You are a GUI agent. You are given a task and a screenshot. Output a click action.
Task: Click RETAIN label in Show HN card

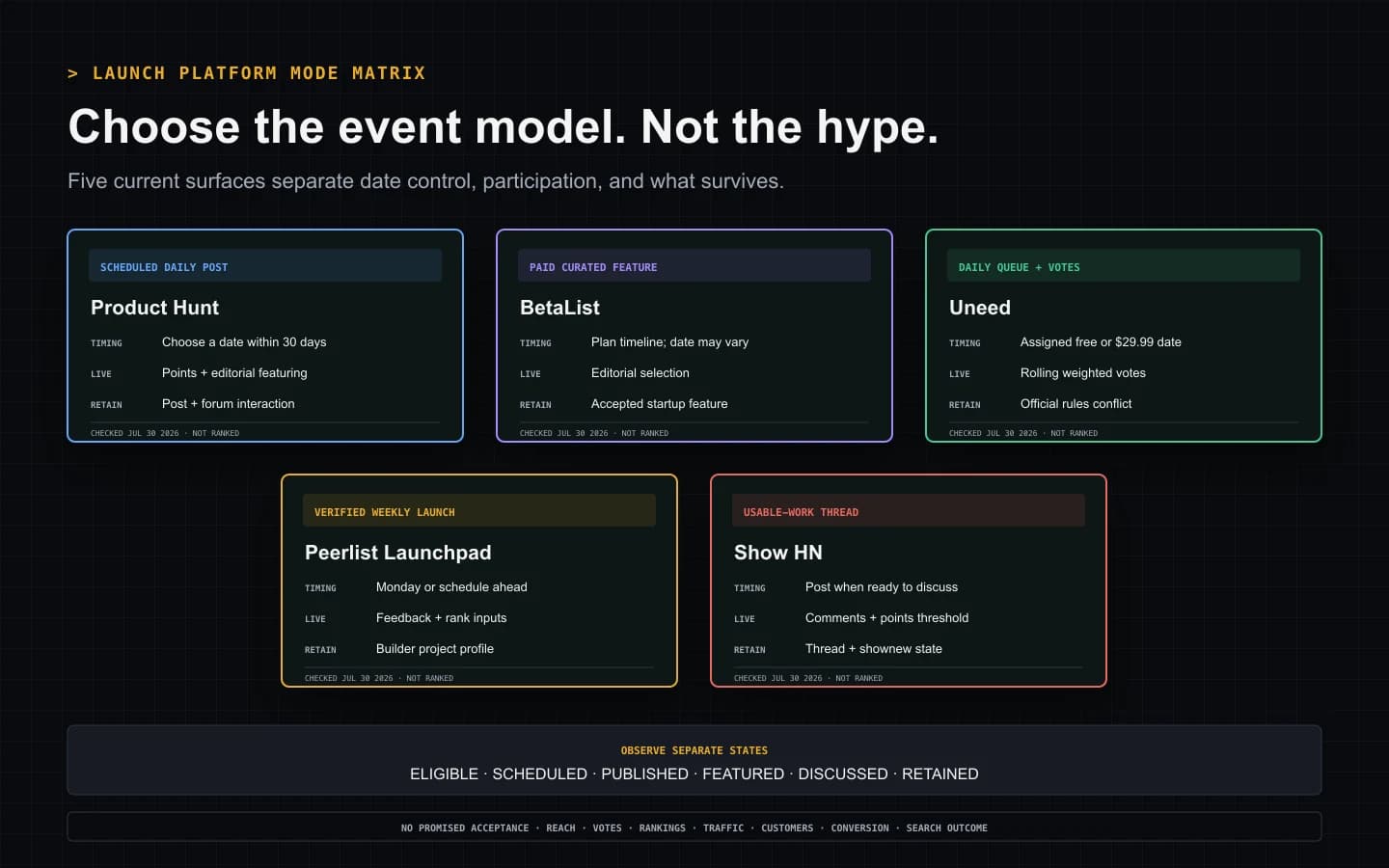pyautogui.click(x=749, y=650)
